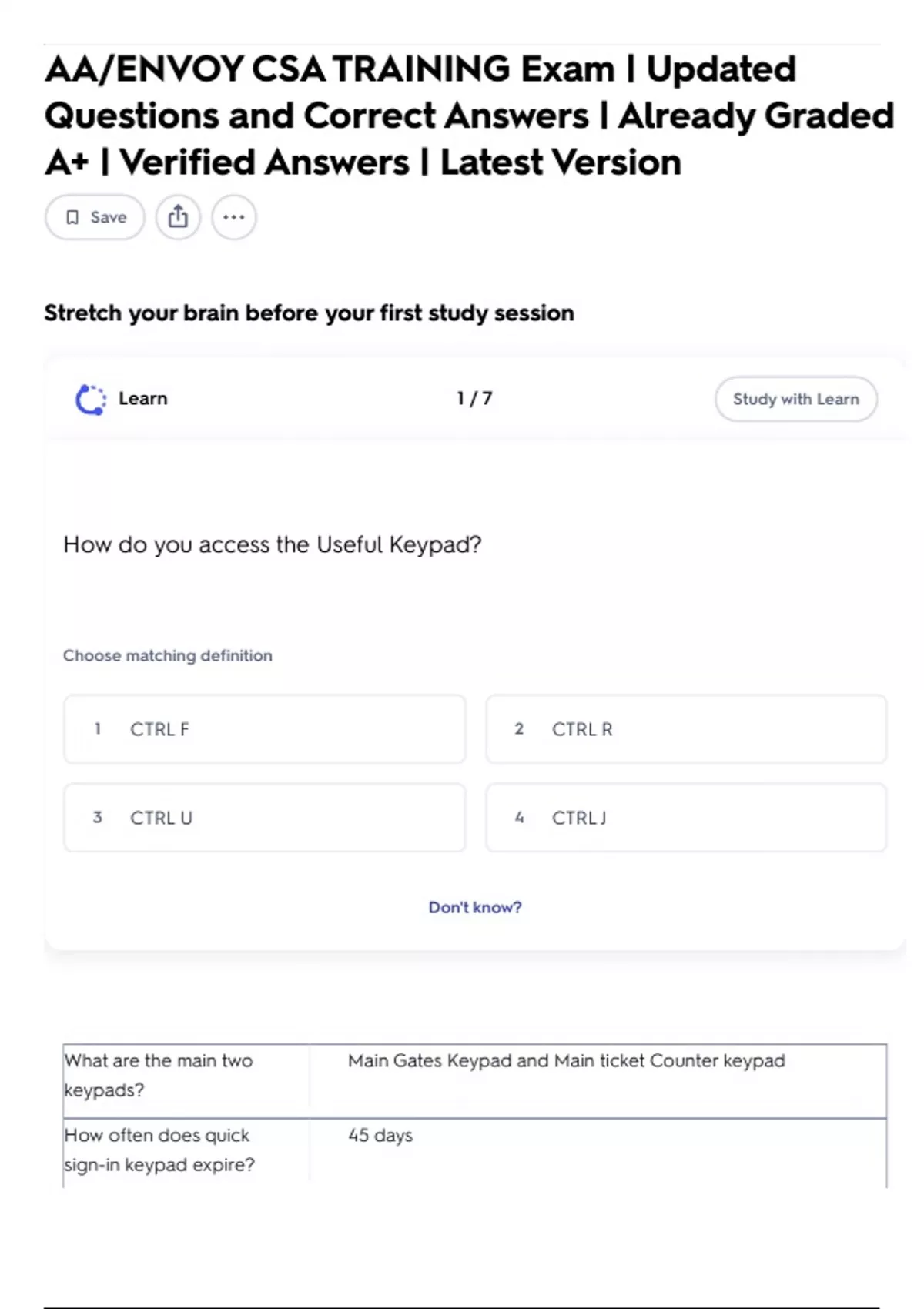The image size is (924, 1309).
Task: Click the share icon button
Action: tap(178, 217)
